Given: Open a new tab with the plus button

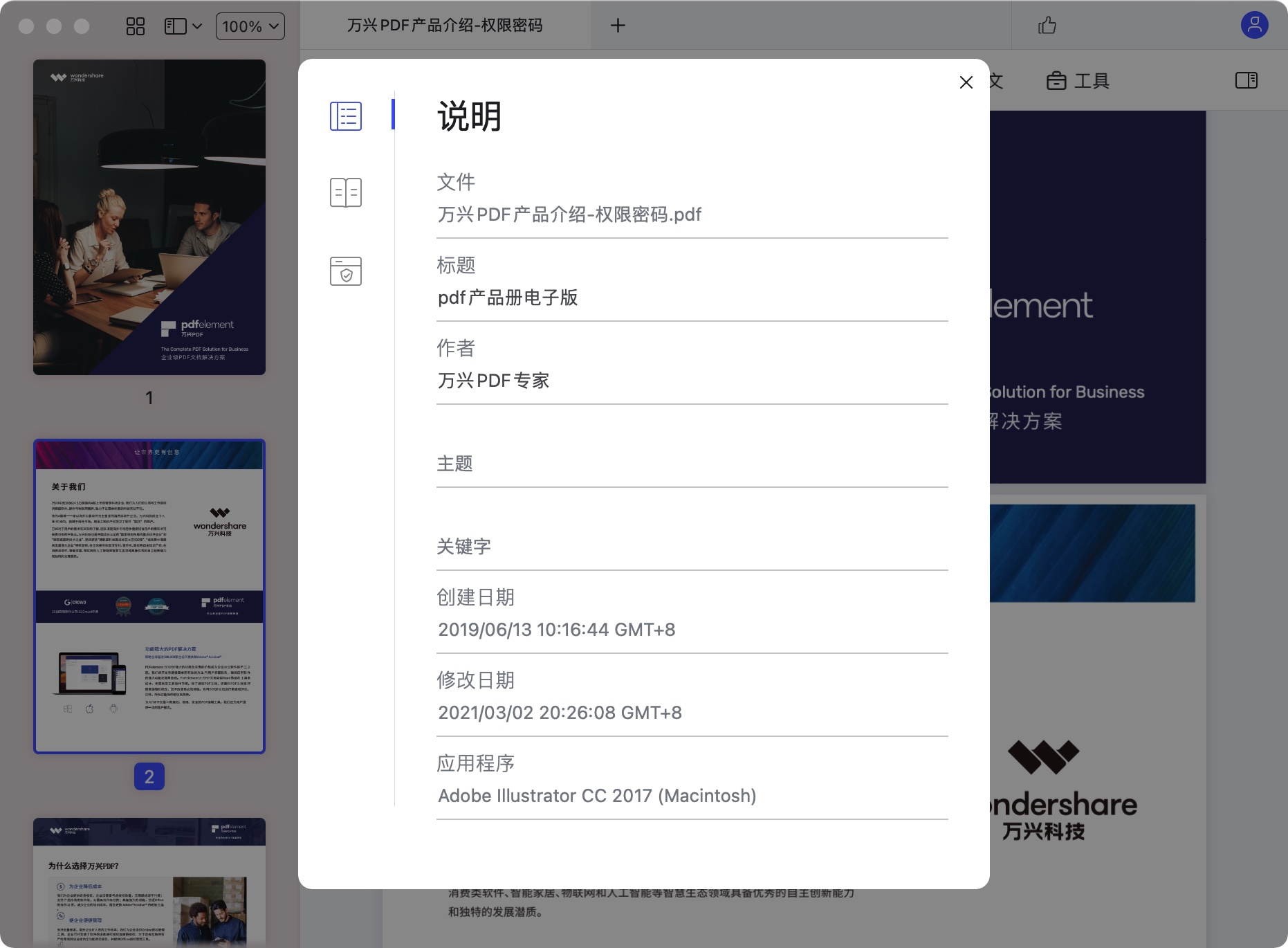Looking at the screenshot, I should coord(618,26).
